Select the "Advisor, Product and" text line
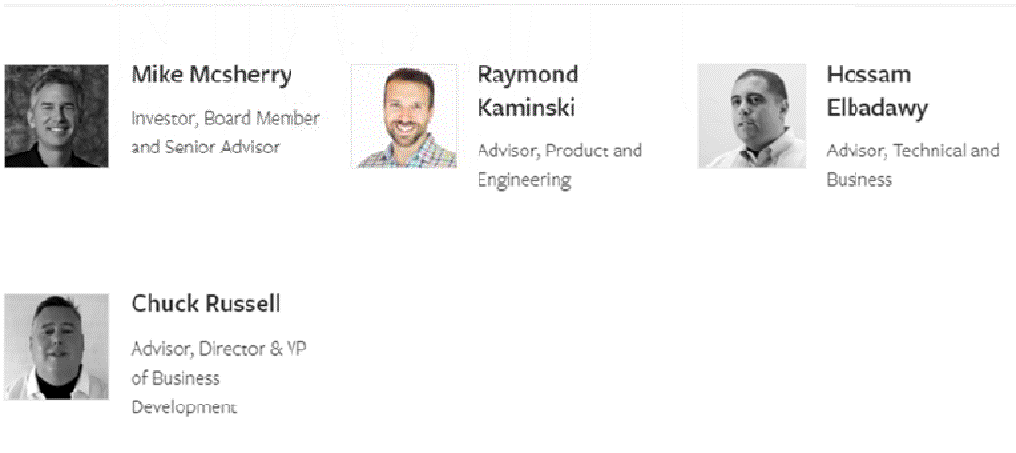 click(x=559, y=151)
